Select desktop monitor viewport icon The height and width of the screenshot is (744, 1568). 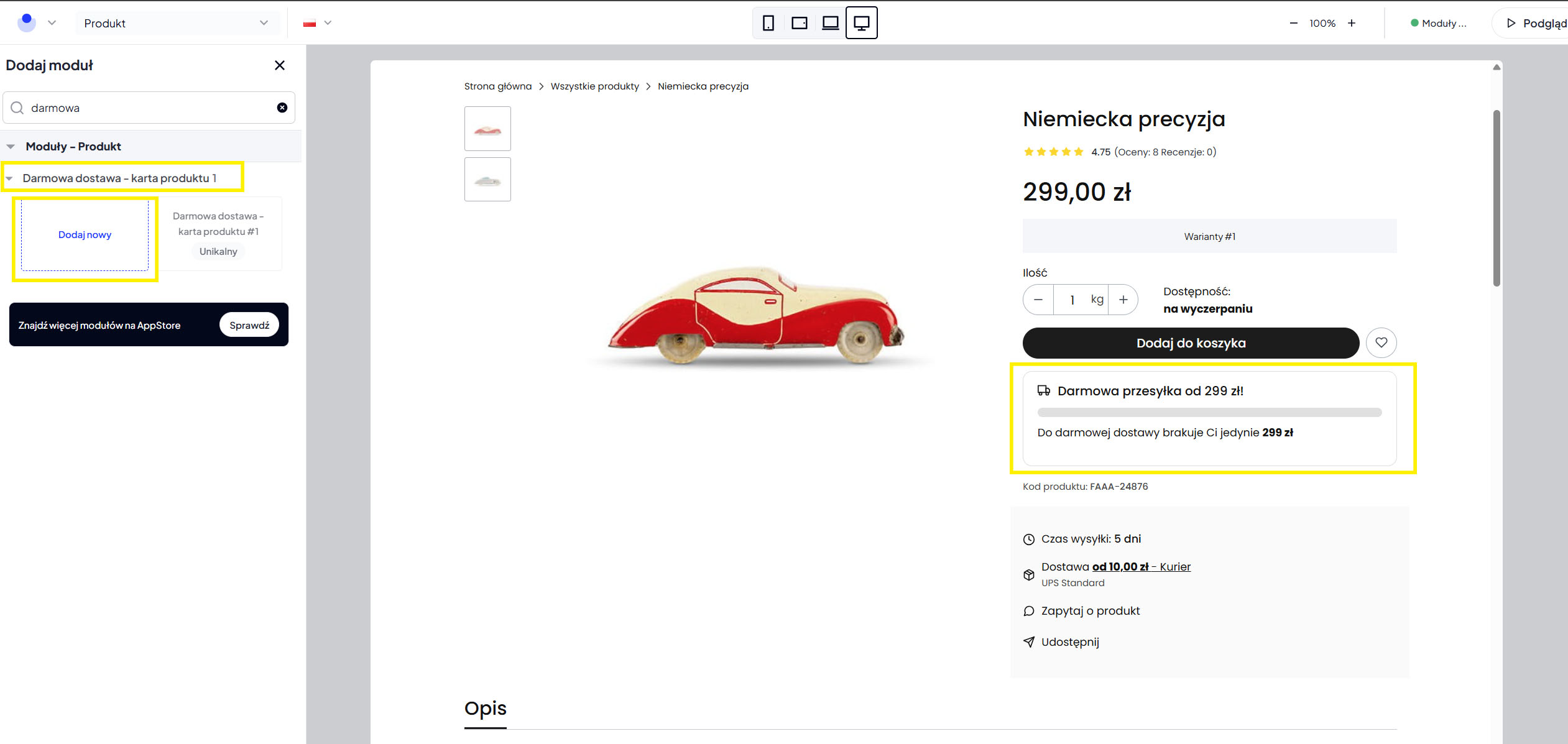862,23
